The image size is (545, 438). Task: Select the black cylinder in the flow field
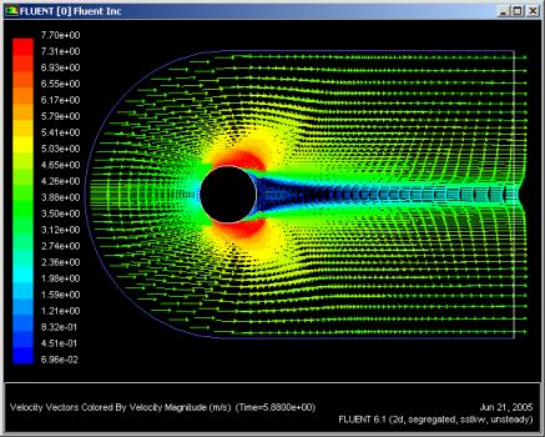point(228,194)
